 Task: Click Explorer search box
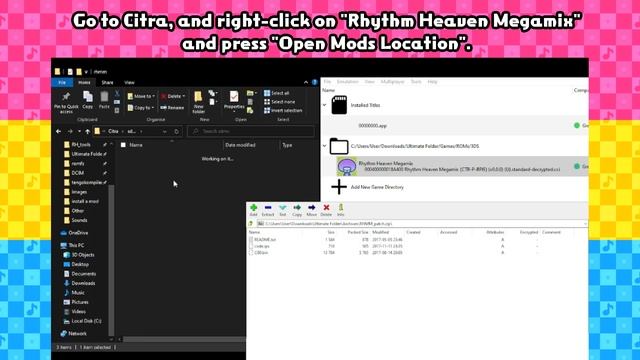tap(251, 131)
